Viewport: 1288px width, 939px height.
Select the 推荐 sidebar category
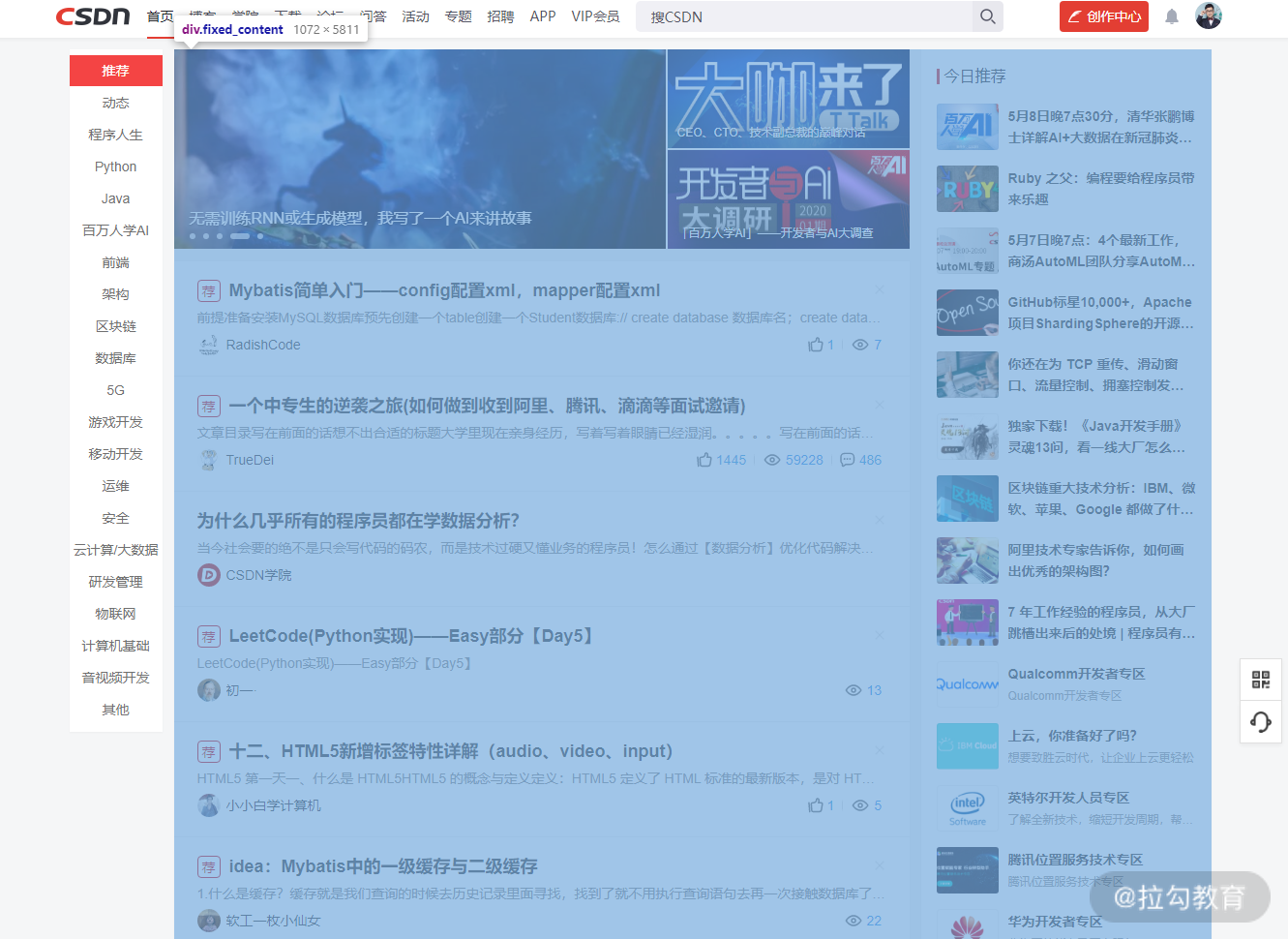(116, 71)
